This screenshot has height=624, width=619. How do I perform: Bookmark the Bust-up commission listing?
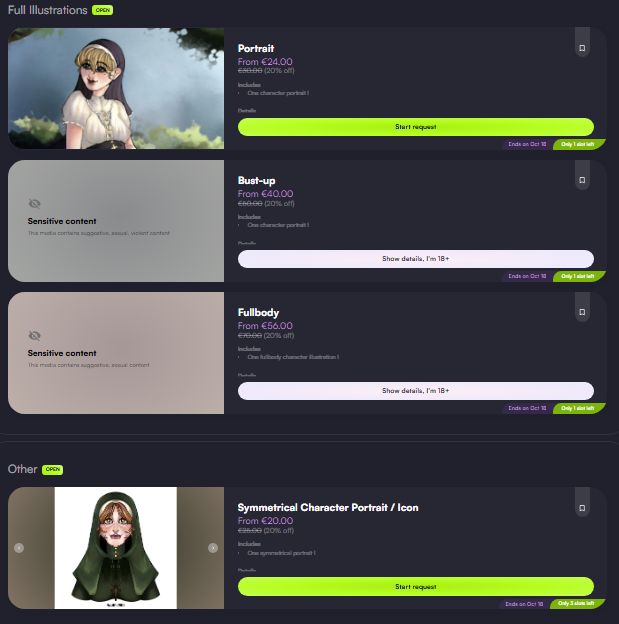pyautogui.click(x=582, y=180)
